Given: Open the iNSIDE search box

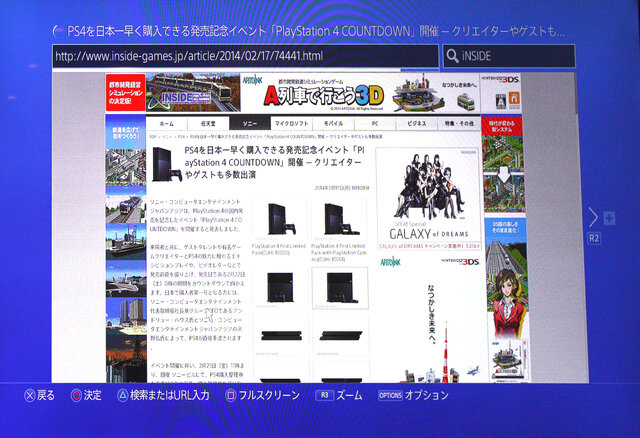Looking at the screenshot, I should click(509, 56).
